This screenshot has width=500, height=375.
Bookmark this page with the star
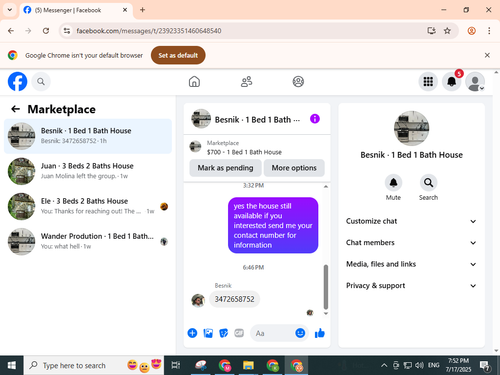point(447,31)
